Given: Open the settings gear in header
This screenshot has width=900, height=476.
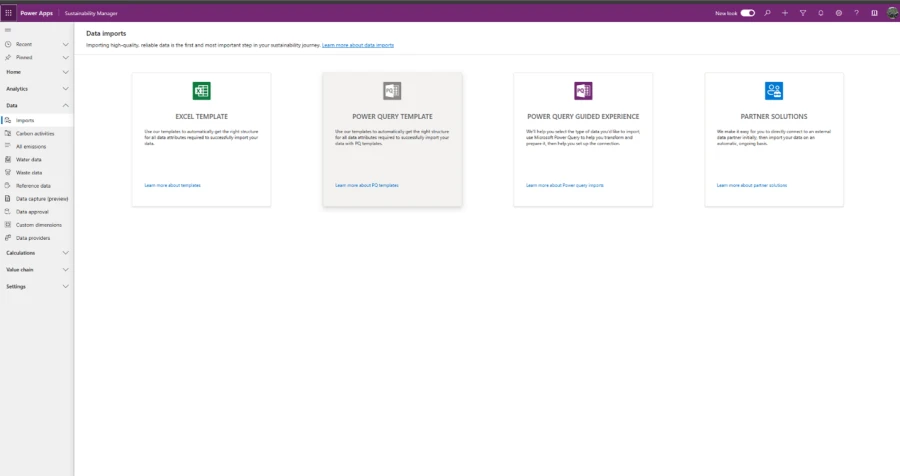Looking at the screenshot, I should tap(839, 13).
